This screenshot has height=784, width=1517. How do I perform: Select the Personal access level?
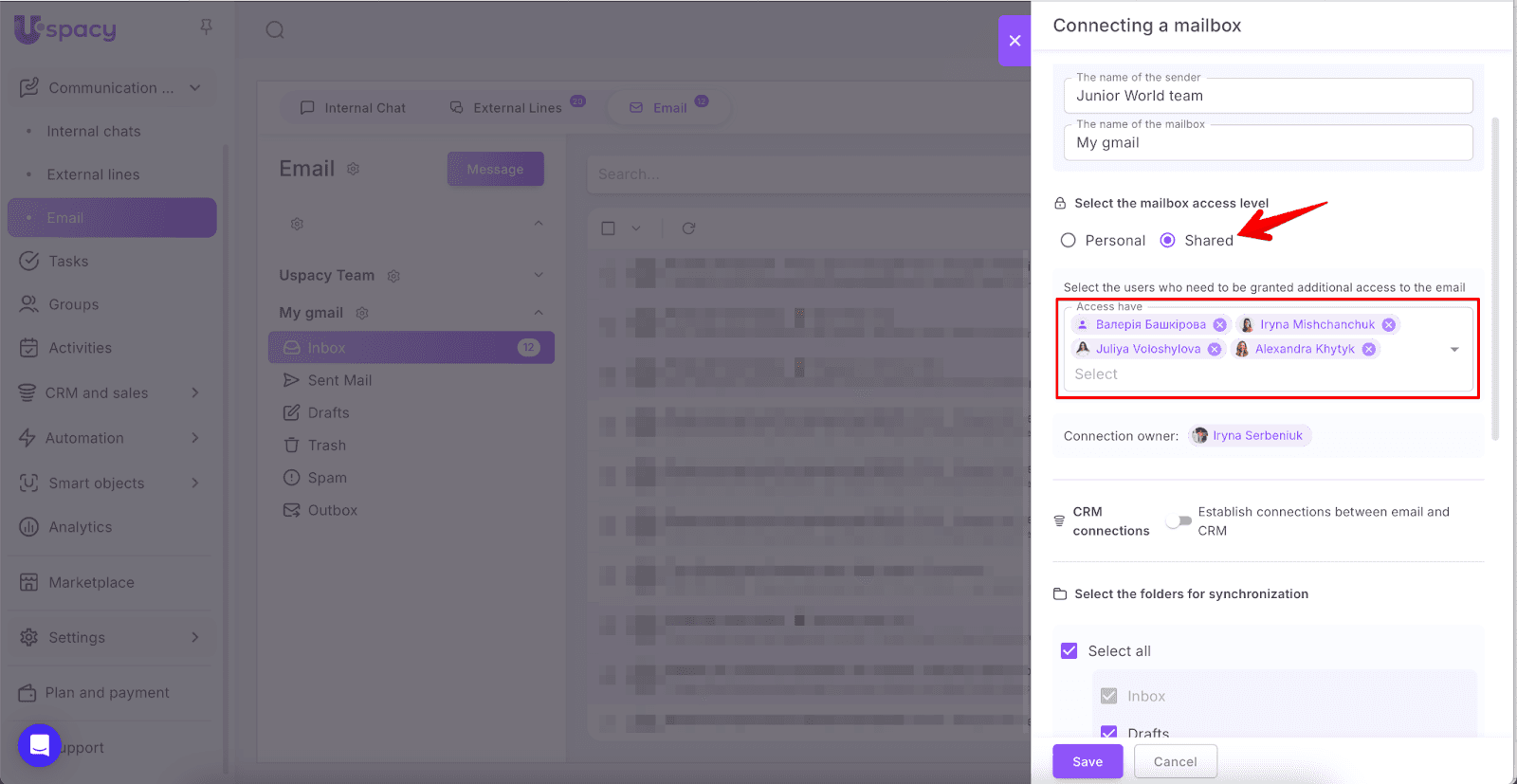pos(1069,241)
